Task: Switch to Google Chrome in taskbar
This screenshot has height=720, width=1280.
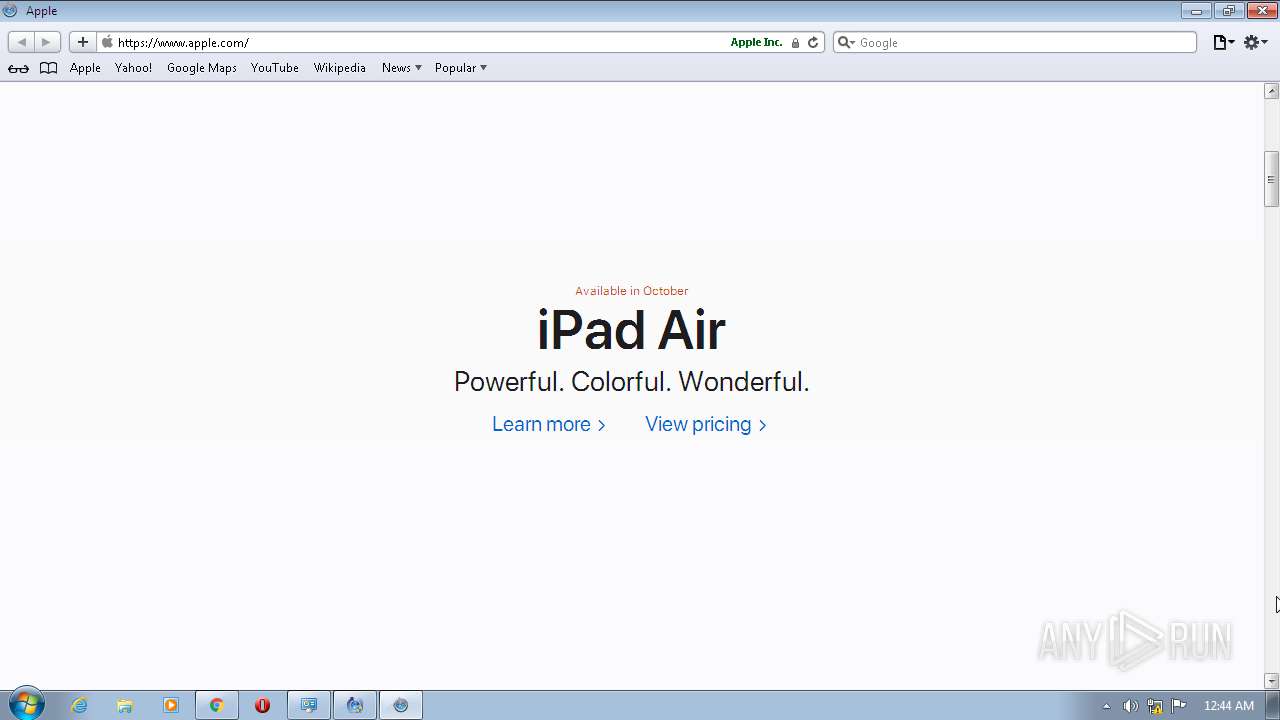Action: (216, 705)
